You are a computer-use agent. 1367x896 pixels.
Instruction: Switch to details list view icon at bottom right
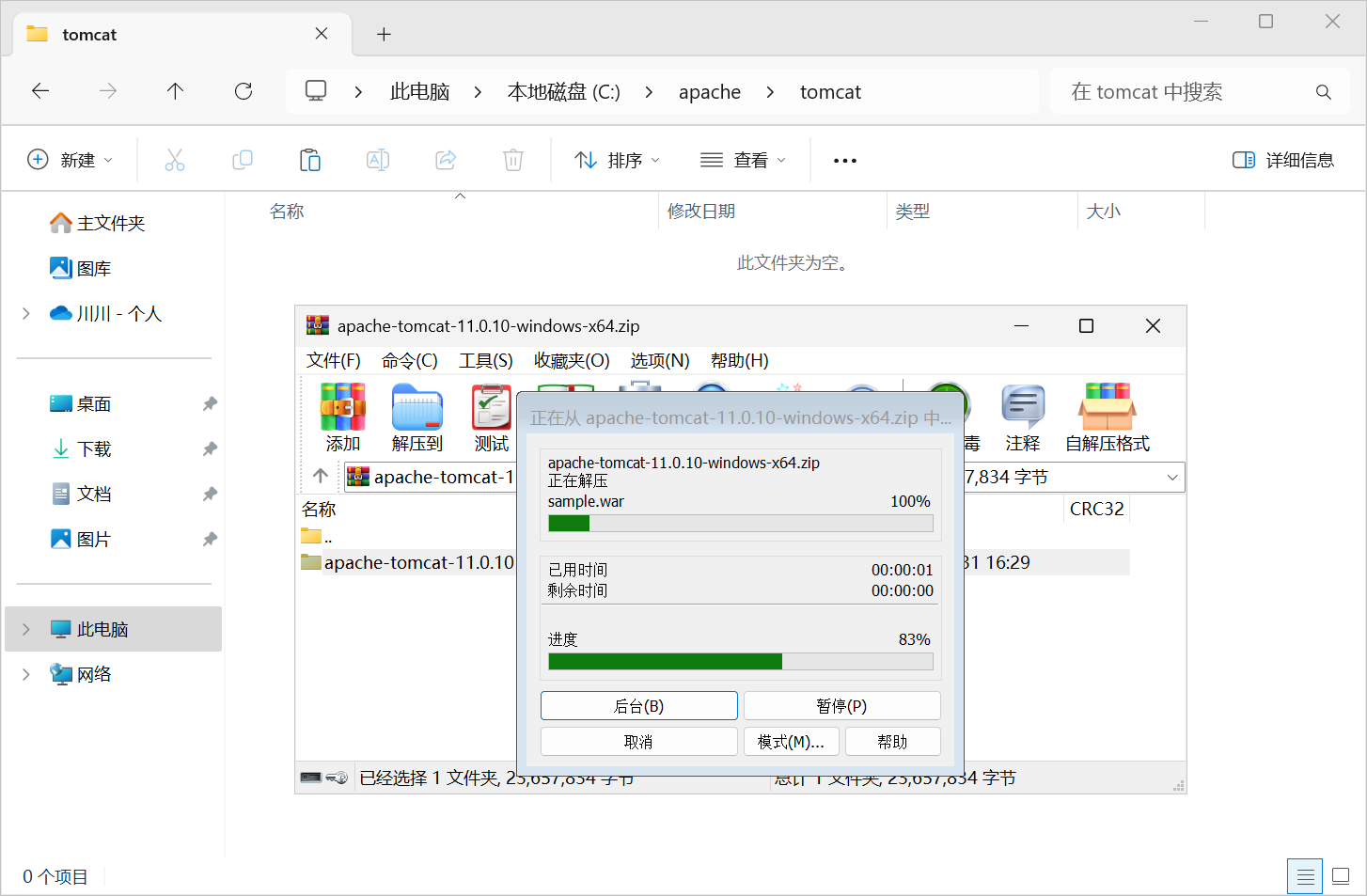[1305, 877]
